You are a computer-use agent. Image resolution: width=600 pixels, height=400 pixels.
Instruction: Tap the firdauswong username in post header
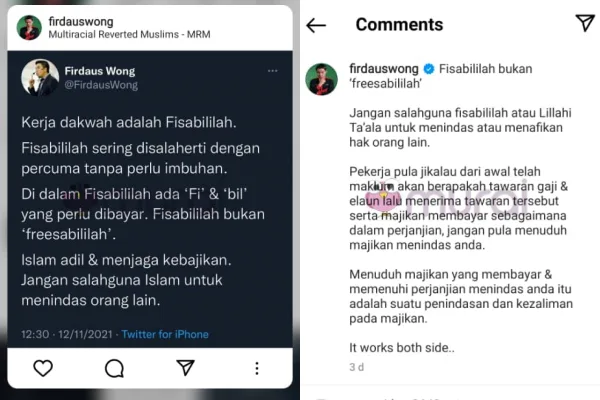pyautogui.click(x=81, y=22)
